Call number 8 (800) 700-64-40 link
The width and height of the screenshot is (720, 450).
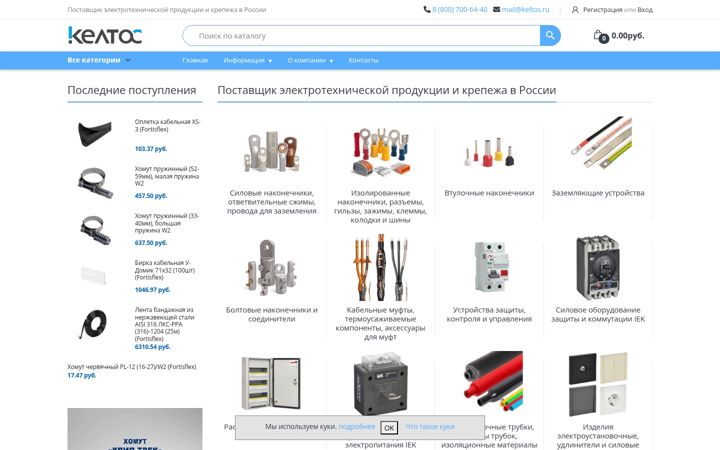pos(460,9)
